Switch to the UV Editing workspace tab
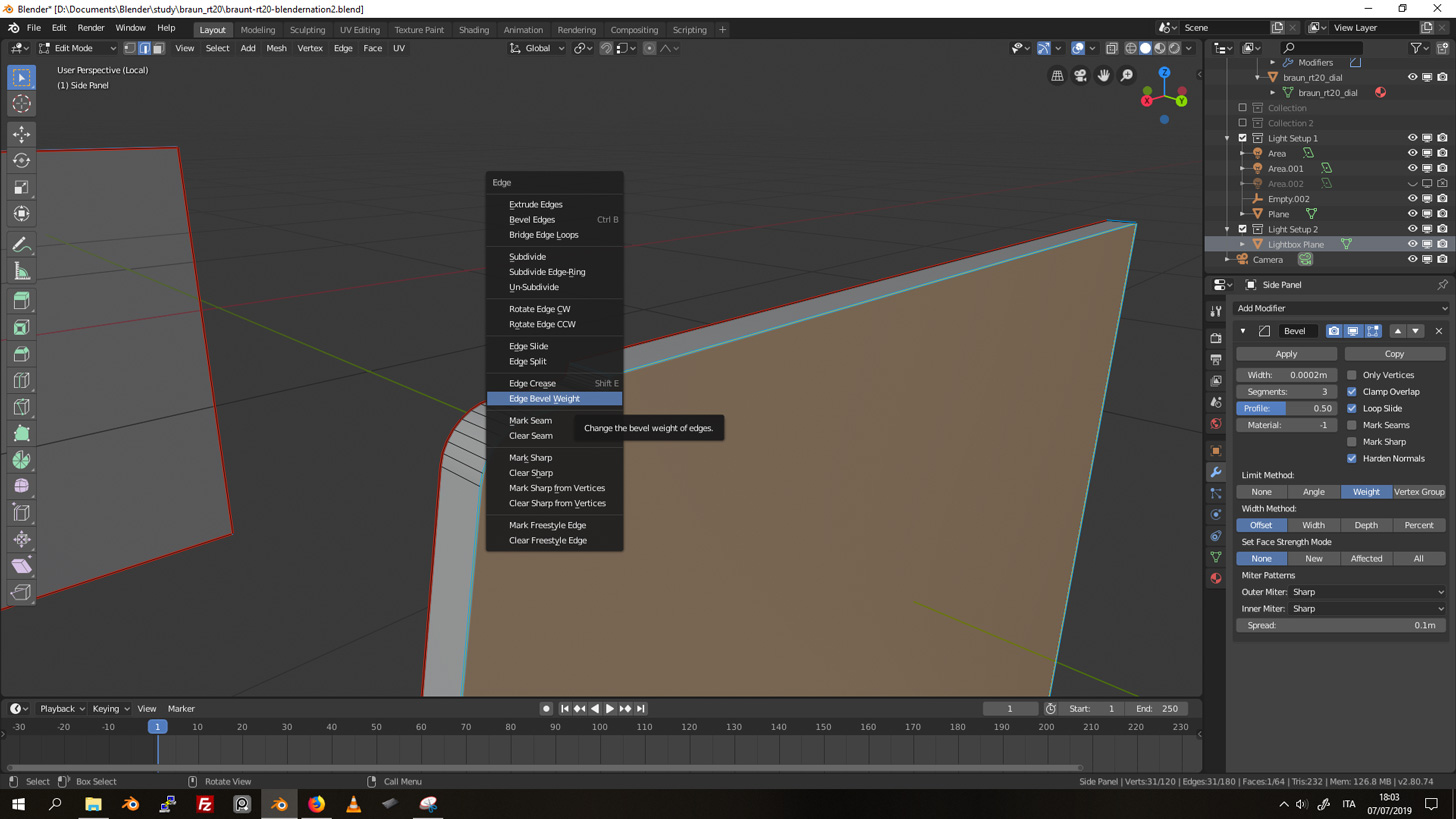This screenshot has width=1456, height=819. pos(360,30)
